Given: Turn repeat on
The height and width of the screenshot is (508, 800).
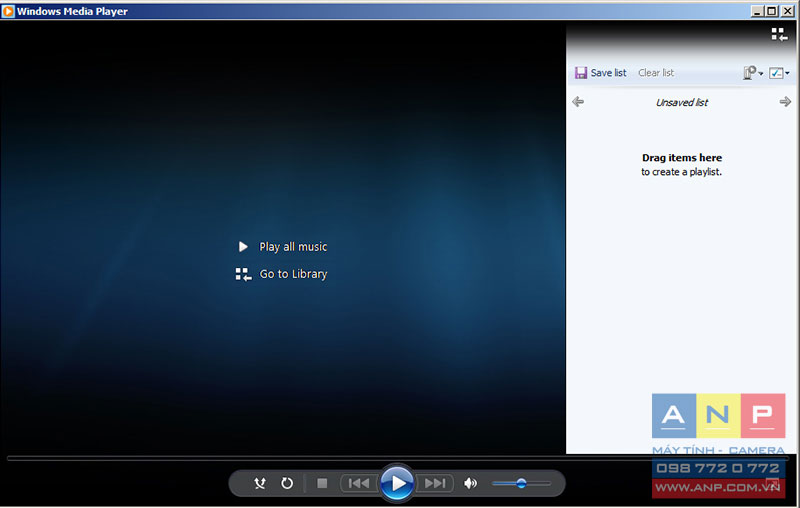Looking at the screenshot, I should pos(287,483).
